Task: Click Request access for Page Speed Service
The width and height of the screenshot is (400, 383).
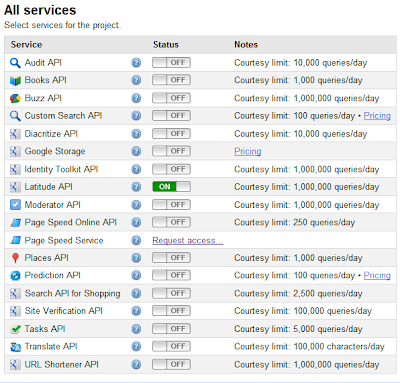Action: point(188,240)
